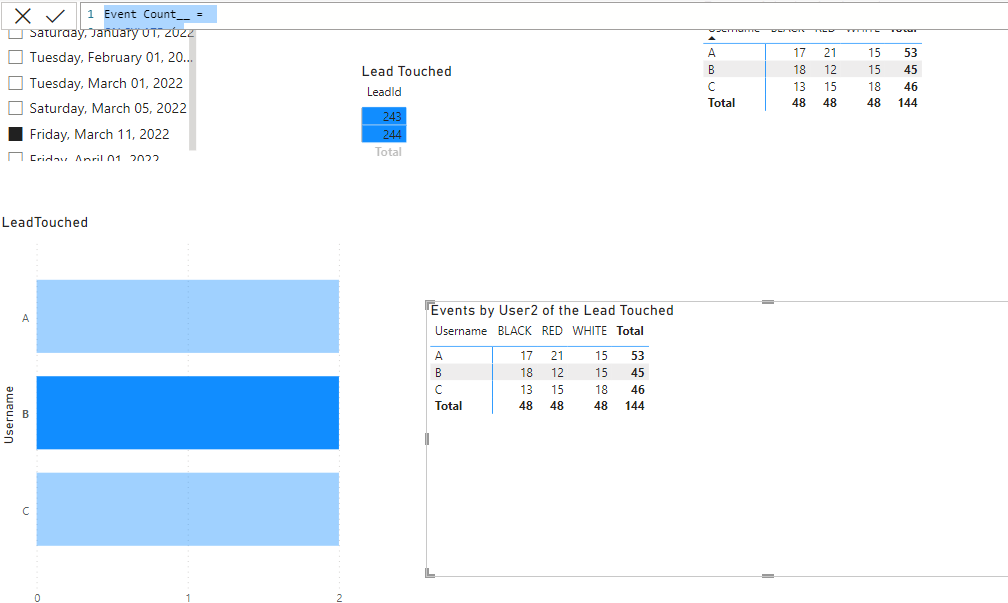The width and height of the screenshot is (1008, 603).
Task: Click the sort arrow under Username in top table
Action: click(712, 38)
